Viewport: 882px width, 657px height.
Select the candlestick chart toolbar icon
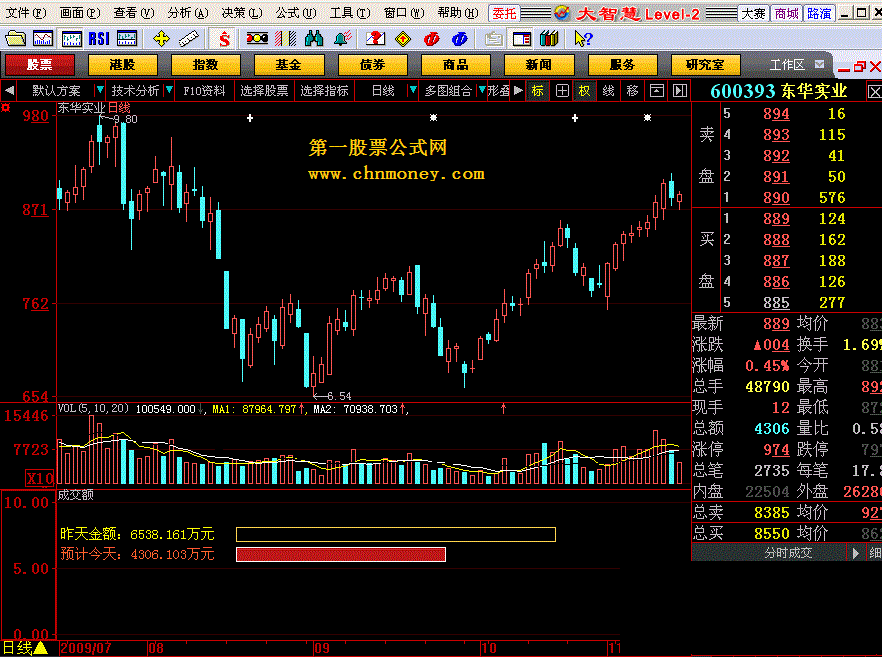[x=71, y=39]
